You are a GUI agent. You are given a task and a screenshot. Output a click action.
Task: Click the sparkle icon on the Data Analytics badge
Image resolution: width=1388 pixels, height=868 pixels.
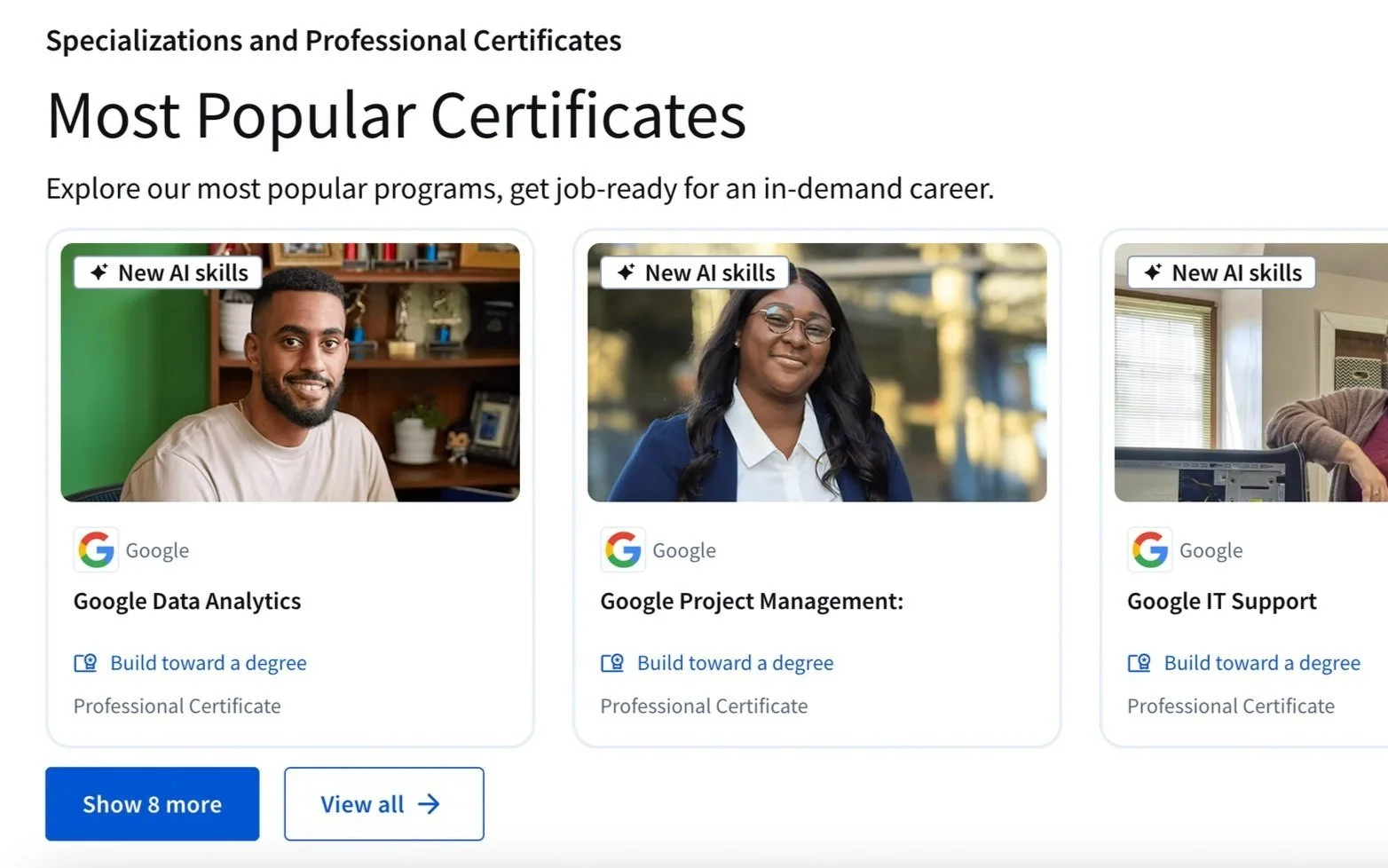pos(99,272)
